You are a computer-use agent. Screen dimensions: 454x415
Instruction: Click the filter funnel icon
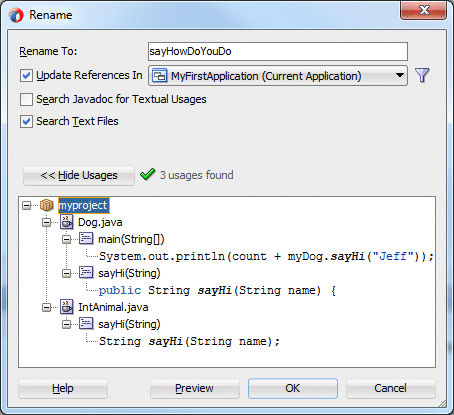click(x=422, y=75)
